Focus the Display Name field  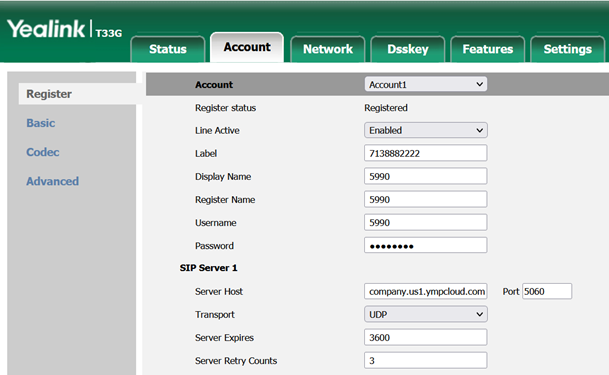[x=426, y=176]
